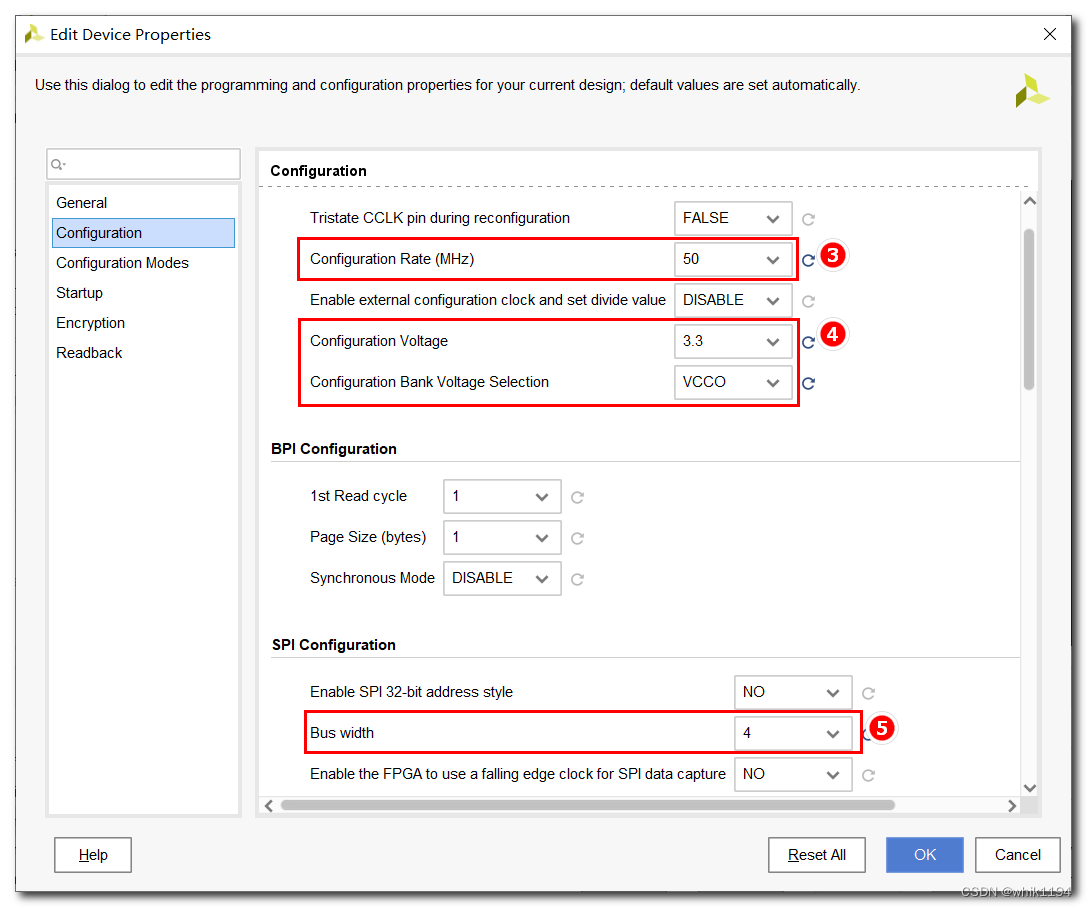Screen dimensions: 1087x907
Task: Open Enable SPI 32-bit address style dropdown
Action: 793,692
